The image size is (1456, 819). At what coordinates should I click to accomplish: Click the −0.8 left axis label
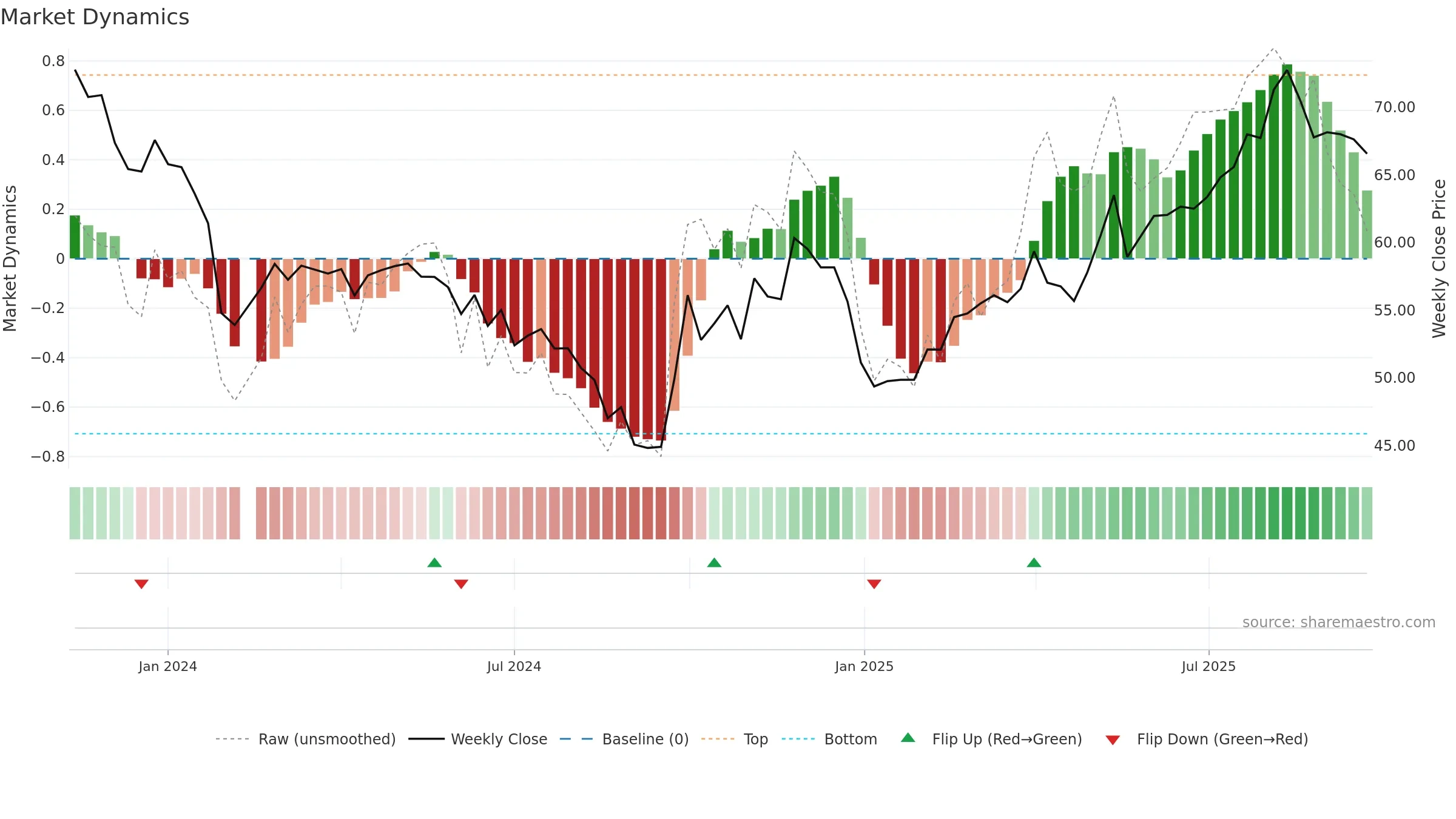(48, 457)
